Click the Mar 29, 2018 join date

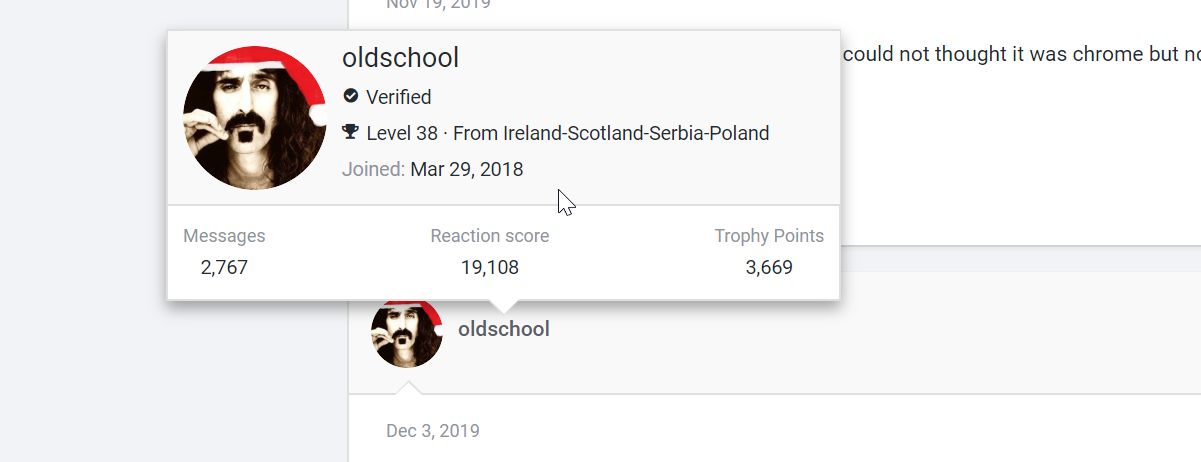coord(466,169)
